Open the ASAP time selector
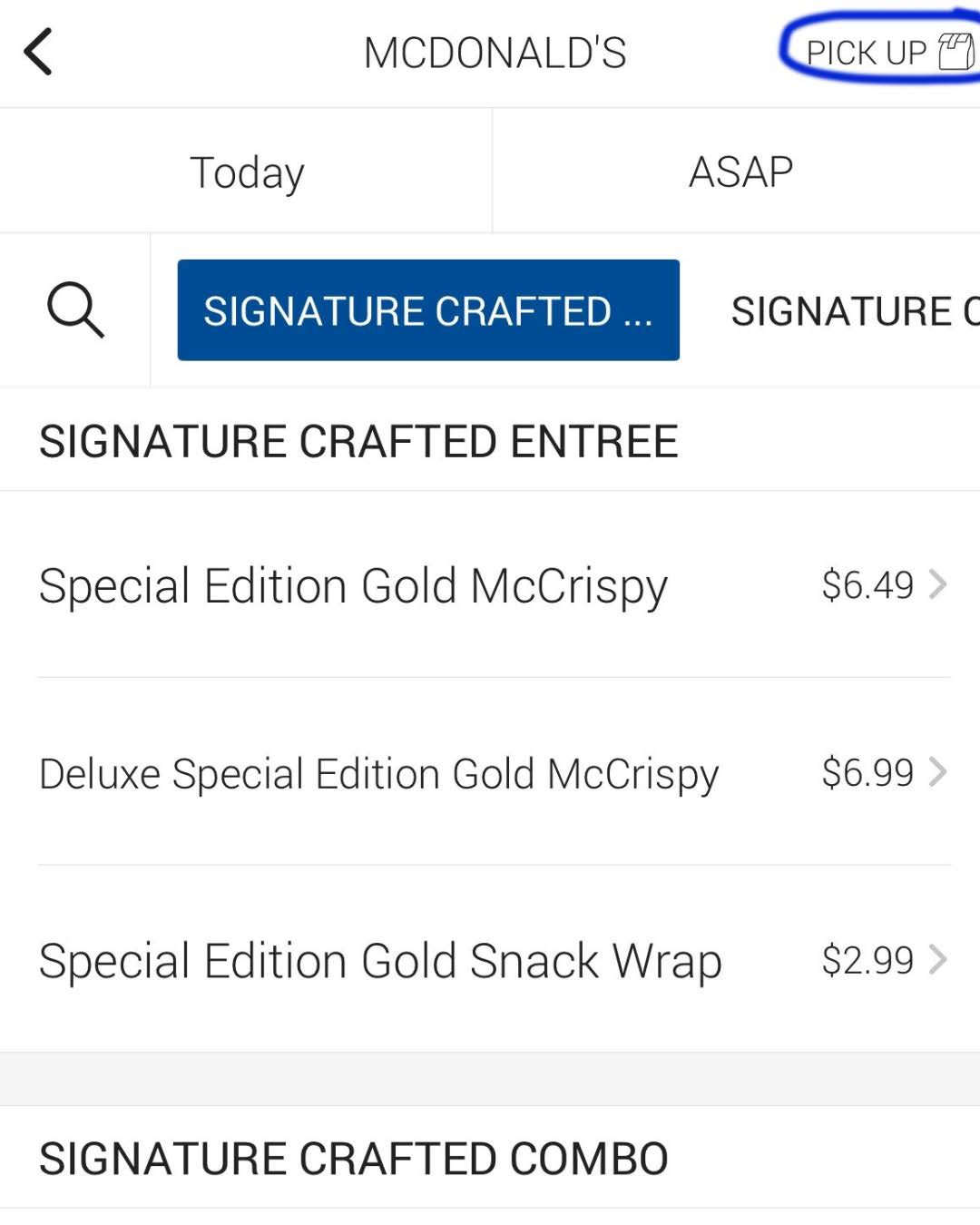The height and width of the screenshot is (1225, 980). click(x=740, y=171)
